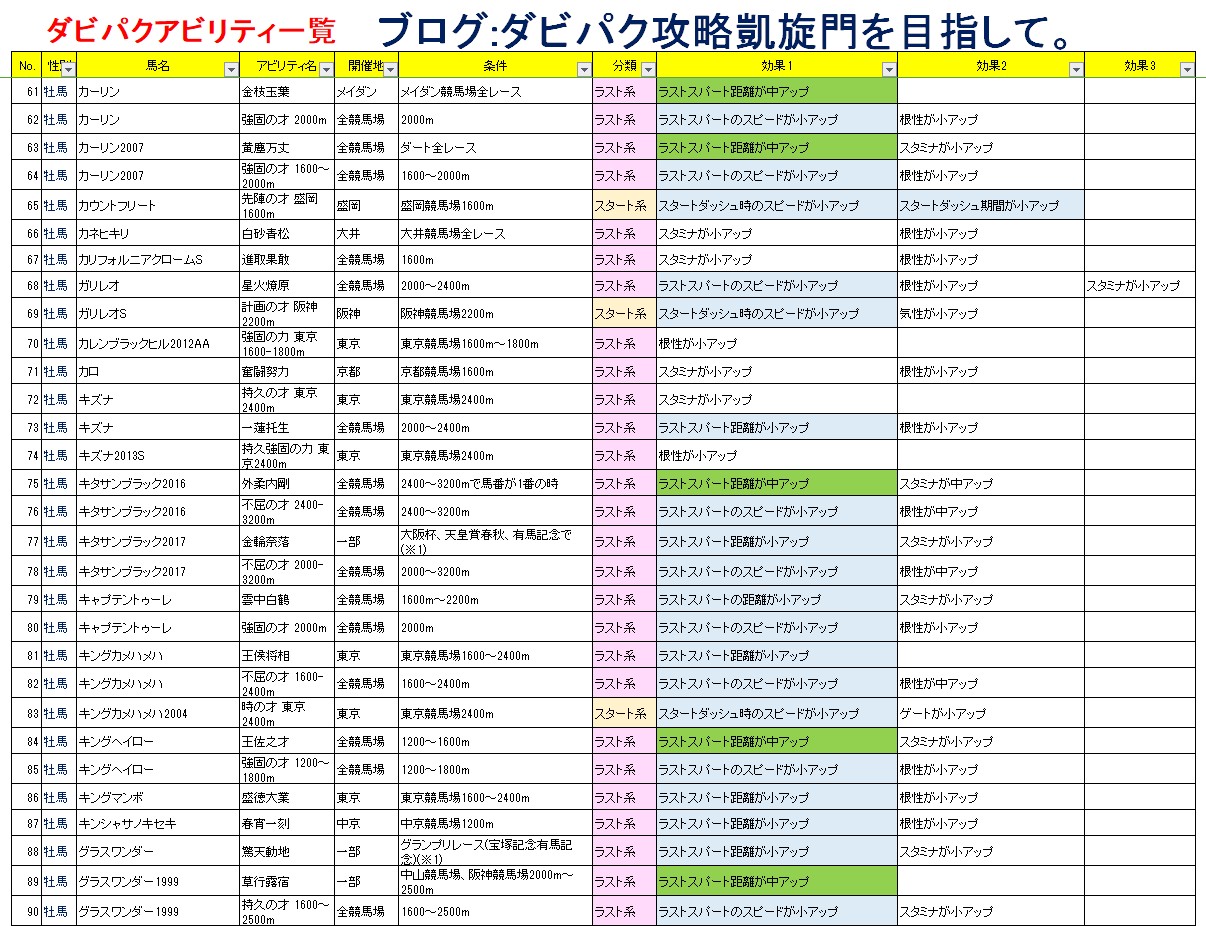
Task: Select the condition cell 中京競馬場1200m
Action: coord(495,824)
